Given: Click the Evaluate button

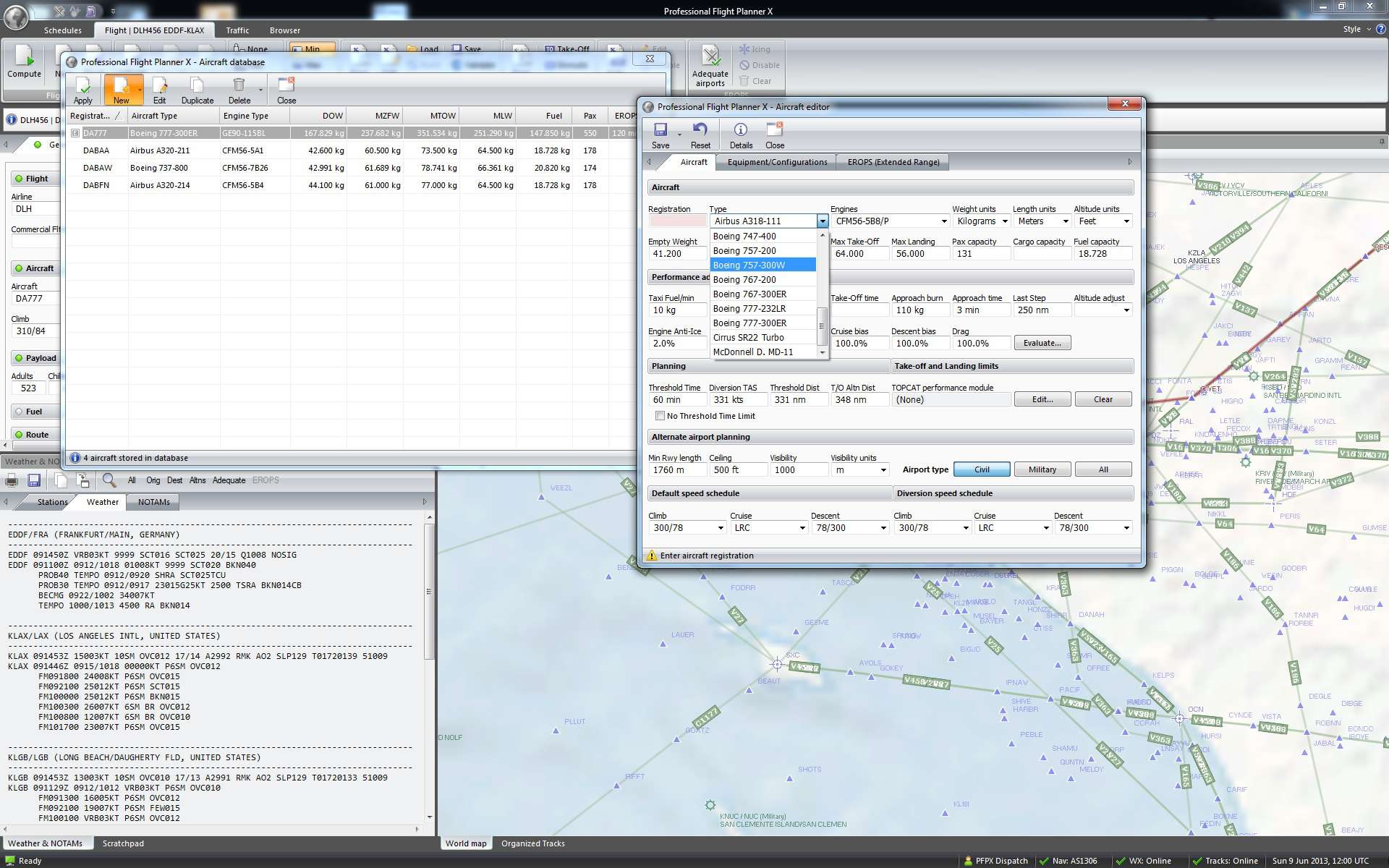Looking at the screenshot, I should (x=1042, y=342).
